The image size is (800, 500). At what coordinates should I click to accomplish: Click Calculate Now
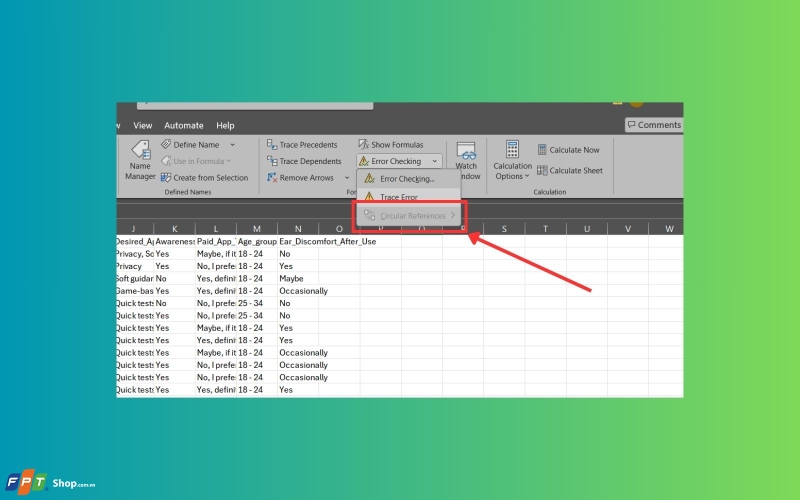[568, 150]
